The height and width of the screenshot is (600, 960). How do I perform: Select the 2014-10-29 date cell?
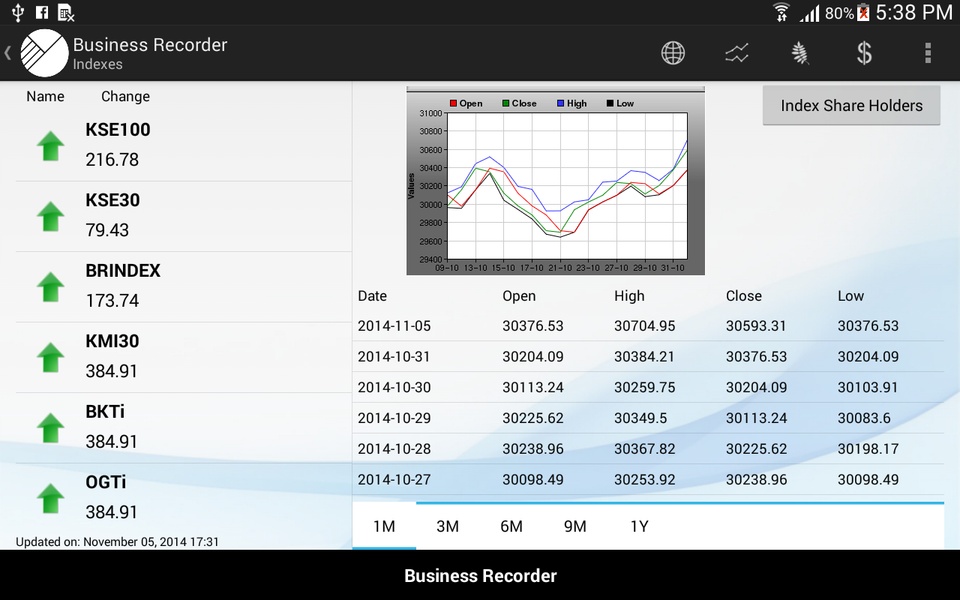[x=394, y=418]
